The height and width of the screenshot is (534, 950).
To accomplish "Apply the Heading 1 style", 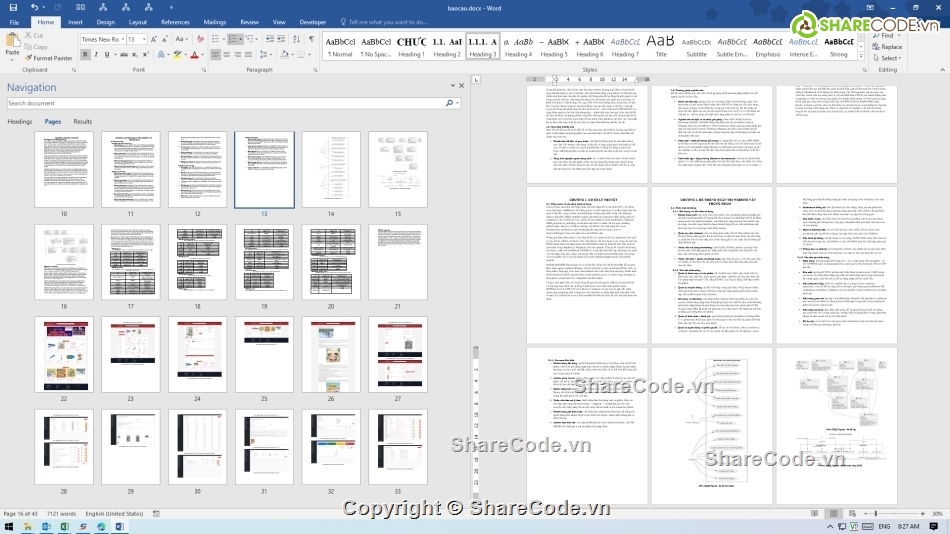I will (411, 46).
